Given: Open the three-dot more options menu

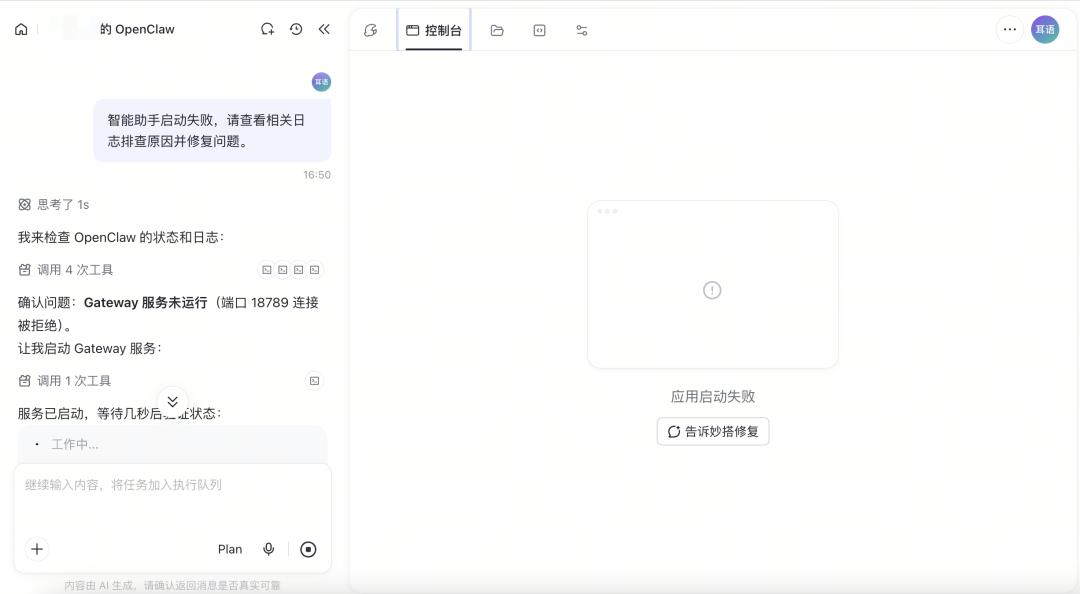Looking at the screenshot, I should point(1009,29).
